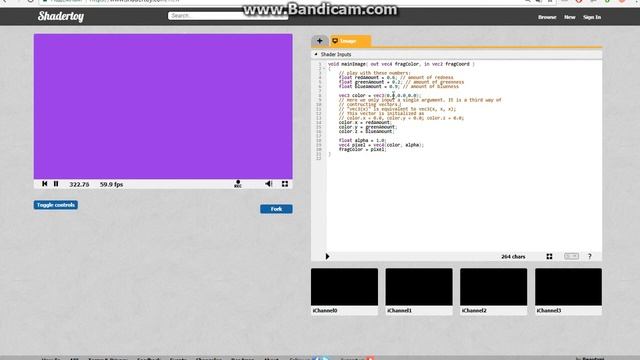The width and height of the screenshot is (640, 360).
Task: Pause the shader preview
Action: tap(56, 184)
